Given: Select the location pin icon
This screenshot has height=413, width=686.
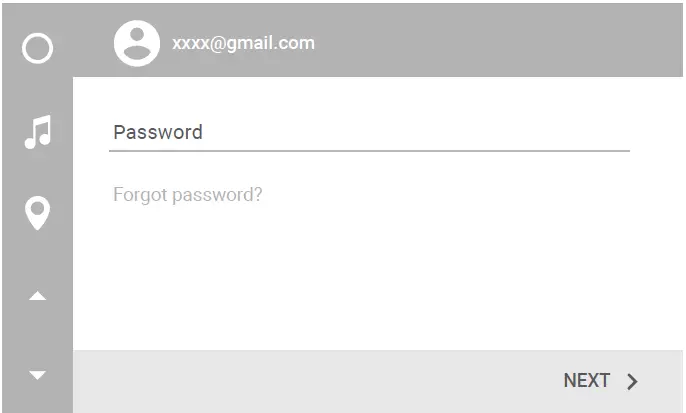Looking at the screenshot, I should click(x=37, y=212).
